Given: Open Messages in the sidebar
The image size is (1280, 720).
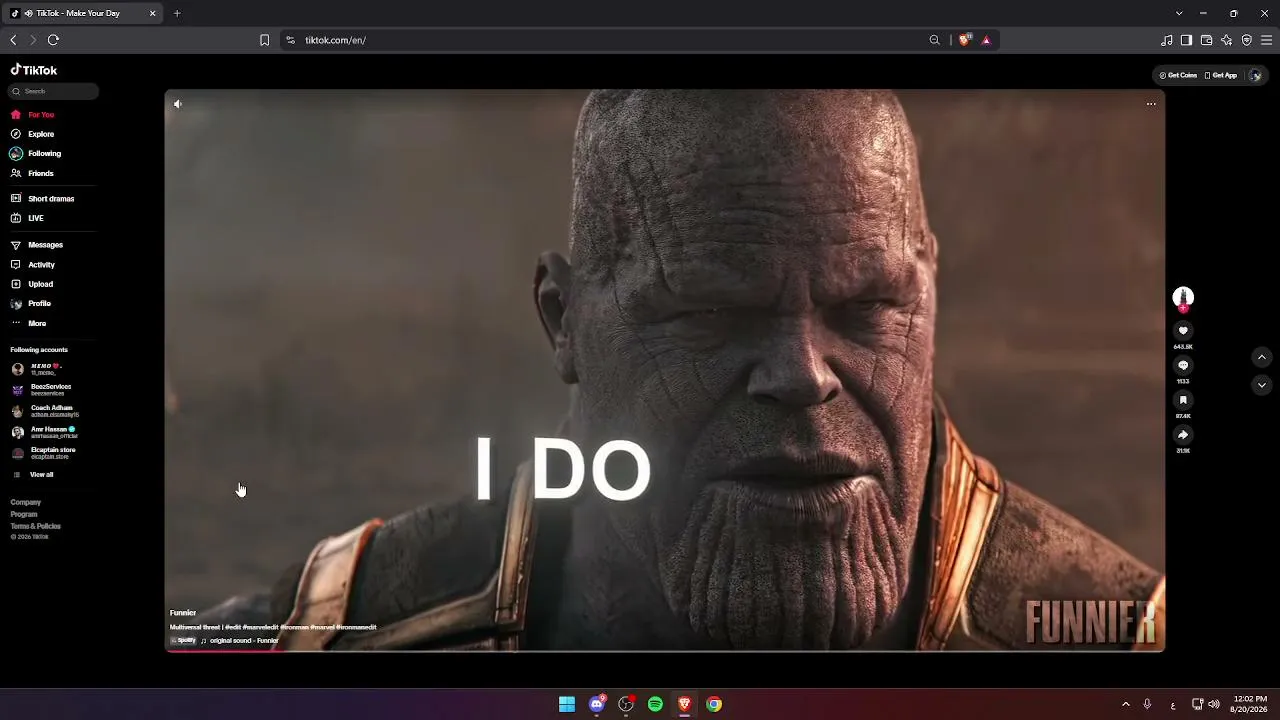Looking at the screenshot, I should [x=37, y=245].
